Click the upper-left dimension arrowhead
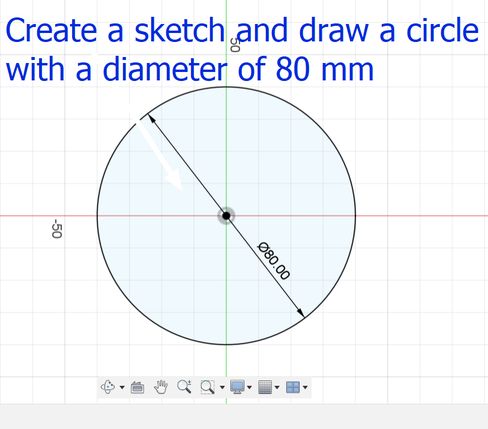Screen dimensions: 488x429 click(152, 118)
